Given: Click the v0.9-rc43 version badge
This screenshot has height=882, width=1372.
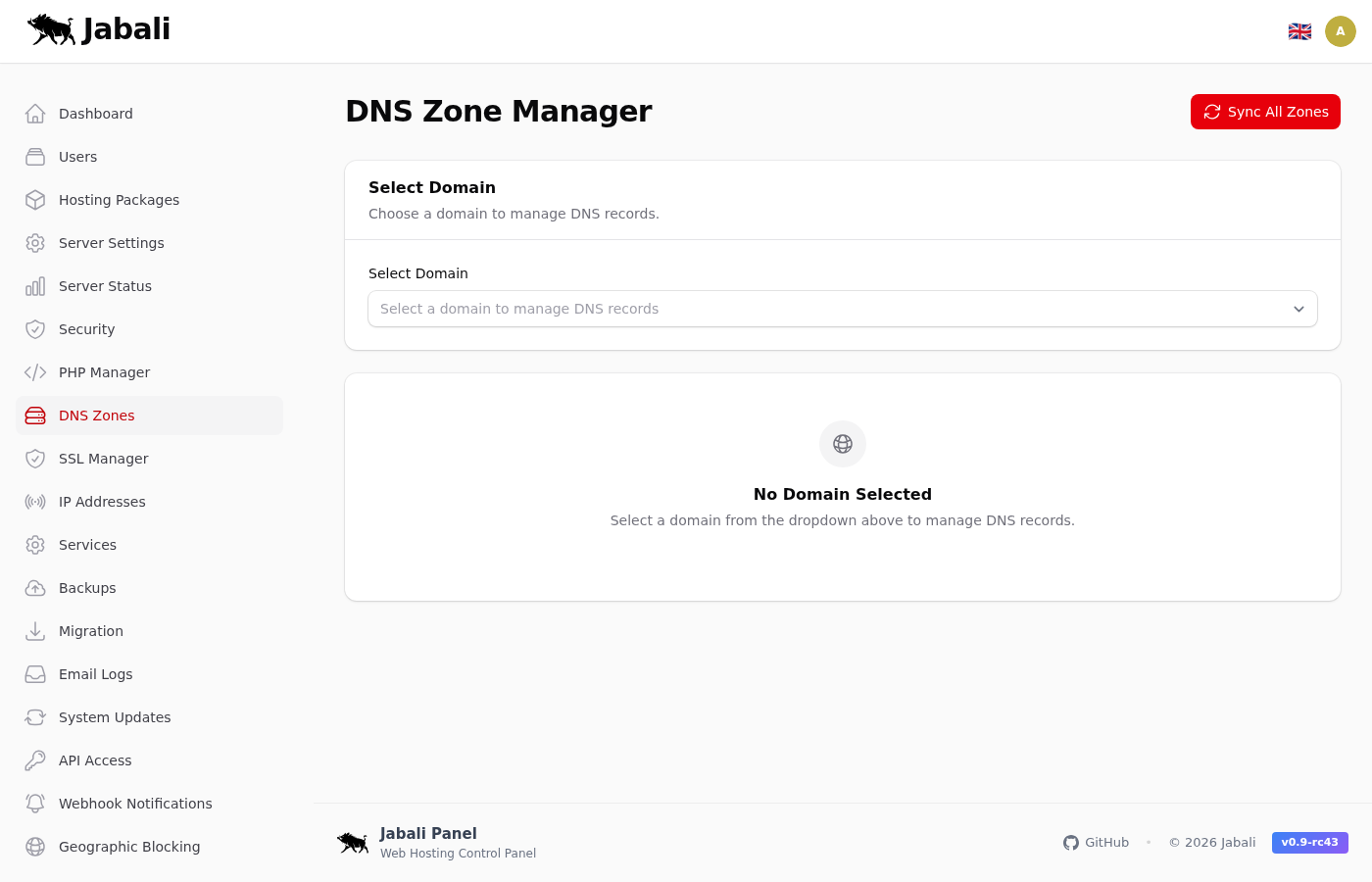Looking at the screenshot, I should pos(1309,843).
